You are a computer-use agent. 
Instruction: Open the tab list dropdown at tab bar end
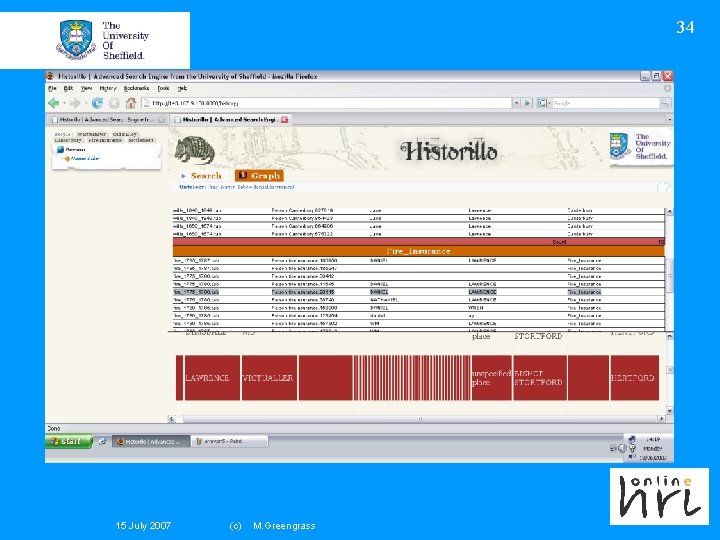point(669,119)
